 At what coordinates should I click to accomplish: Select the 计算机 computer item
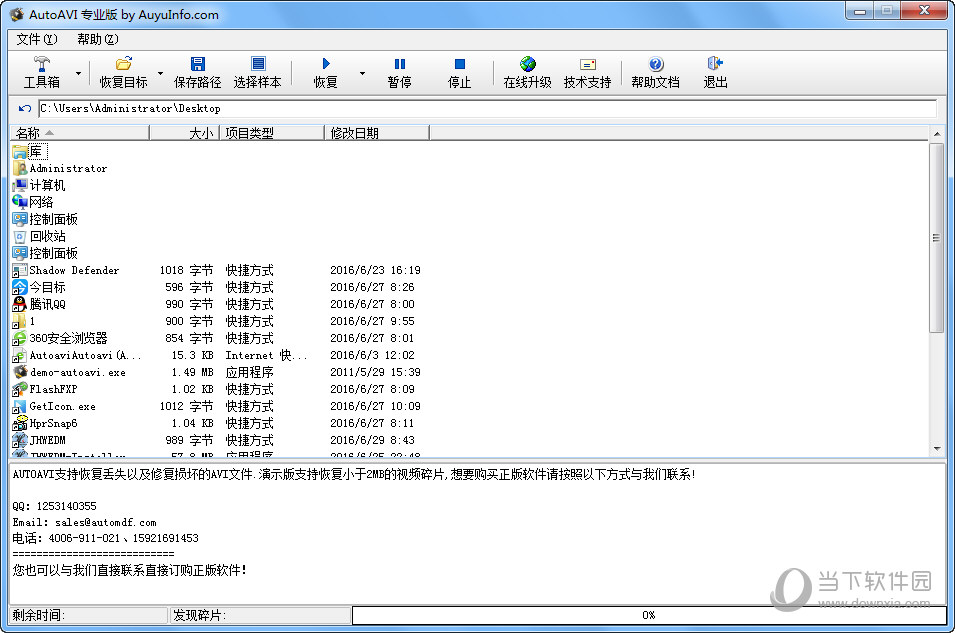click(39, 185)
